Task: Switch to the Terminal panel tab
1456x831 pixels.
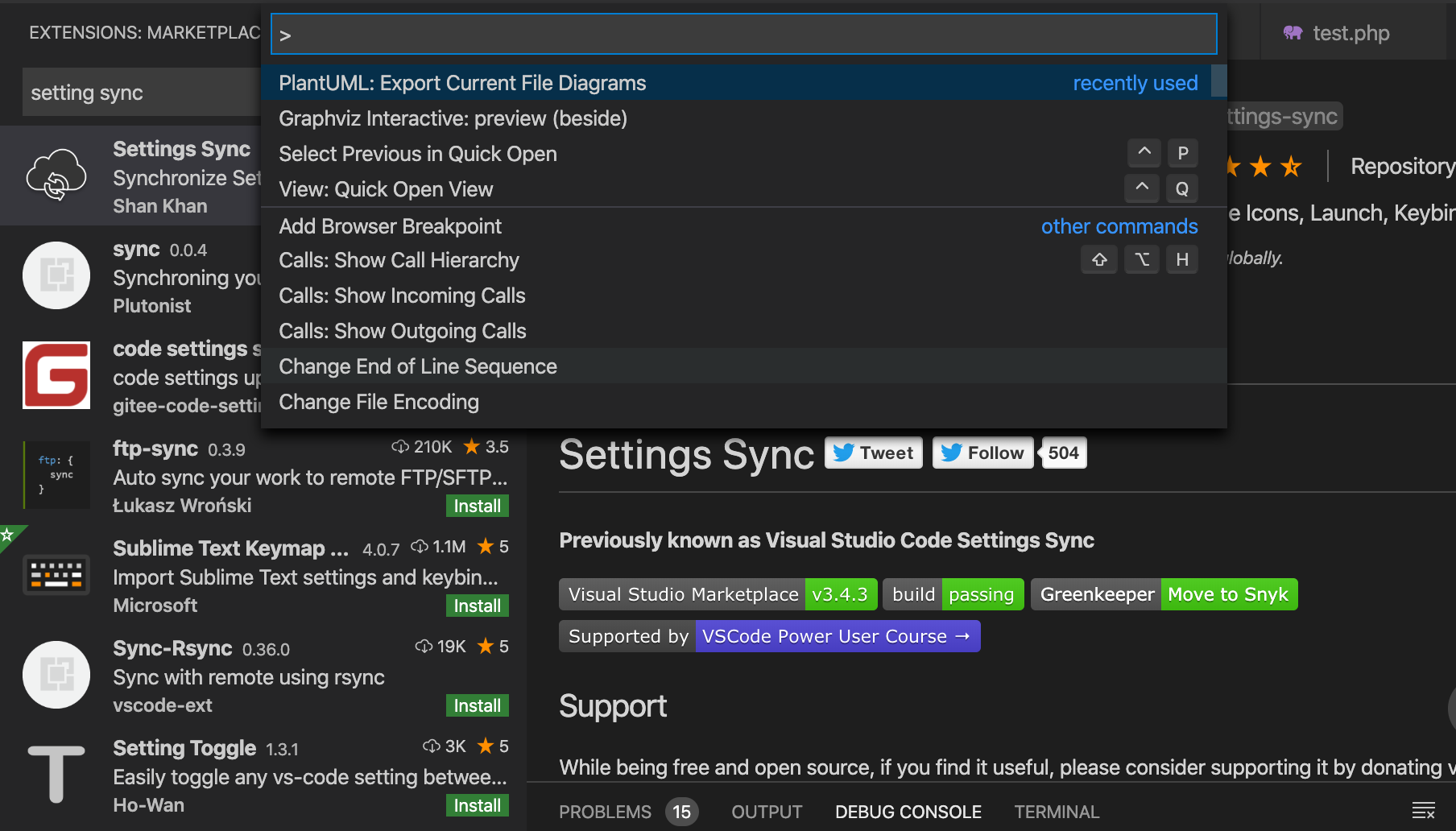Action: click(1057, 812)
